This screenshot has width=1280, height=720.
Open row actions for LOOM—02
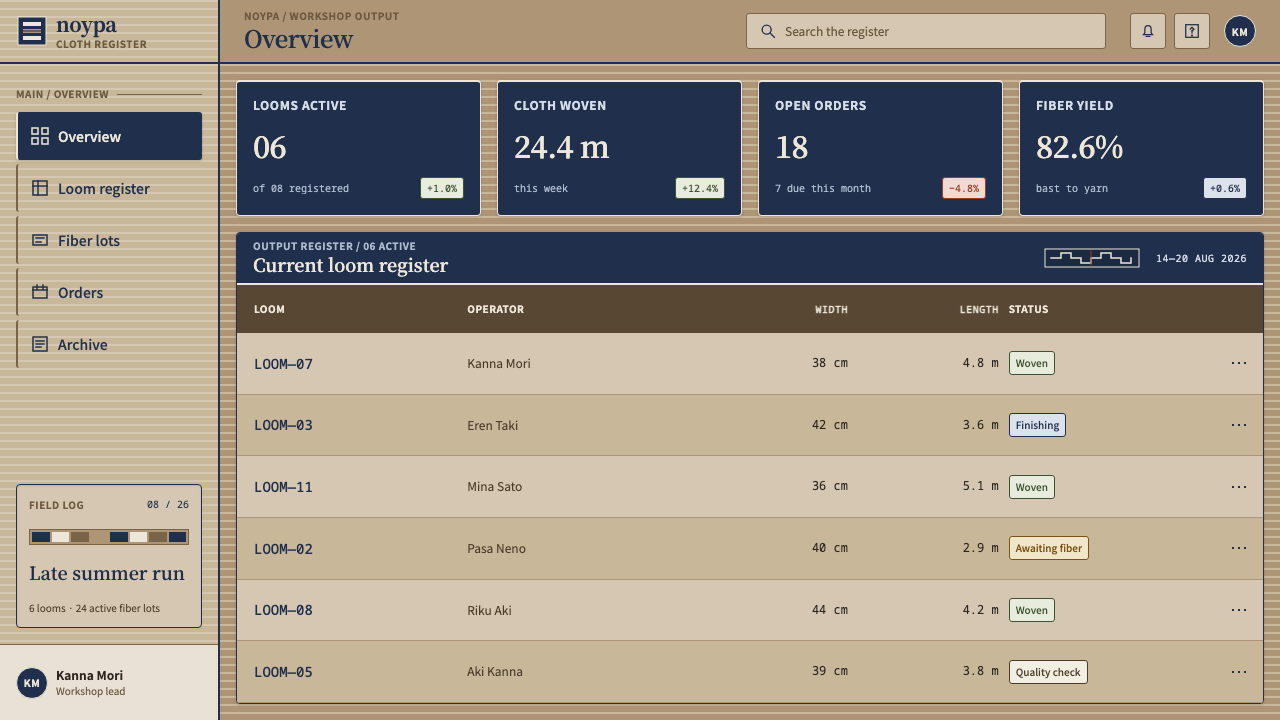pyautogui.click(x=1239, y=548)
